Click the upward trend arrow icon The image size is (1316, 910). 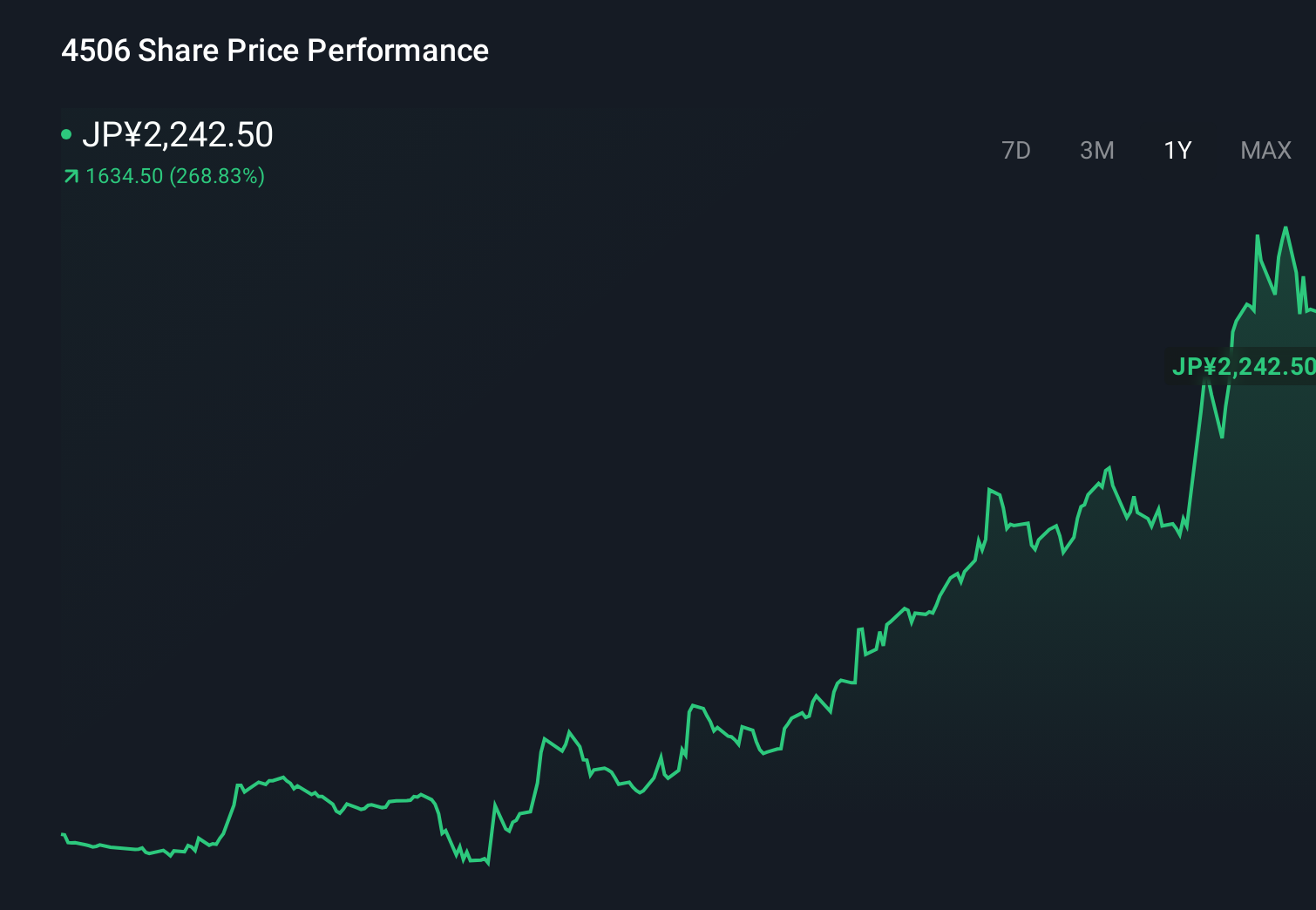[x=70, y=176]
